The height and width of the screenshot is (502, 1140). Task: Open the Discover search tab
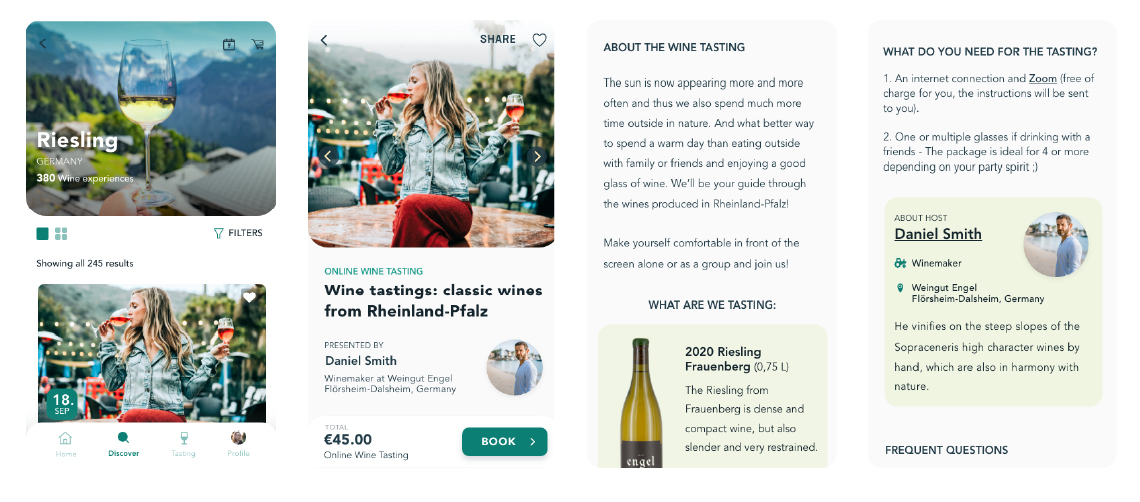(123, 443)
